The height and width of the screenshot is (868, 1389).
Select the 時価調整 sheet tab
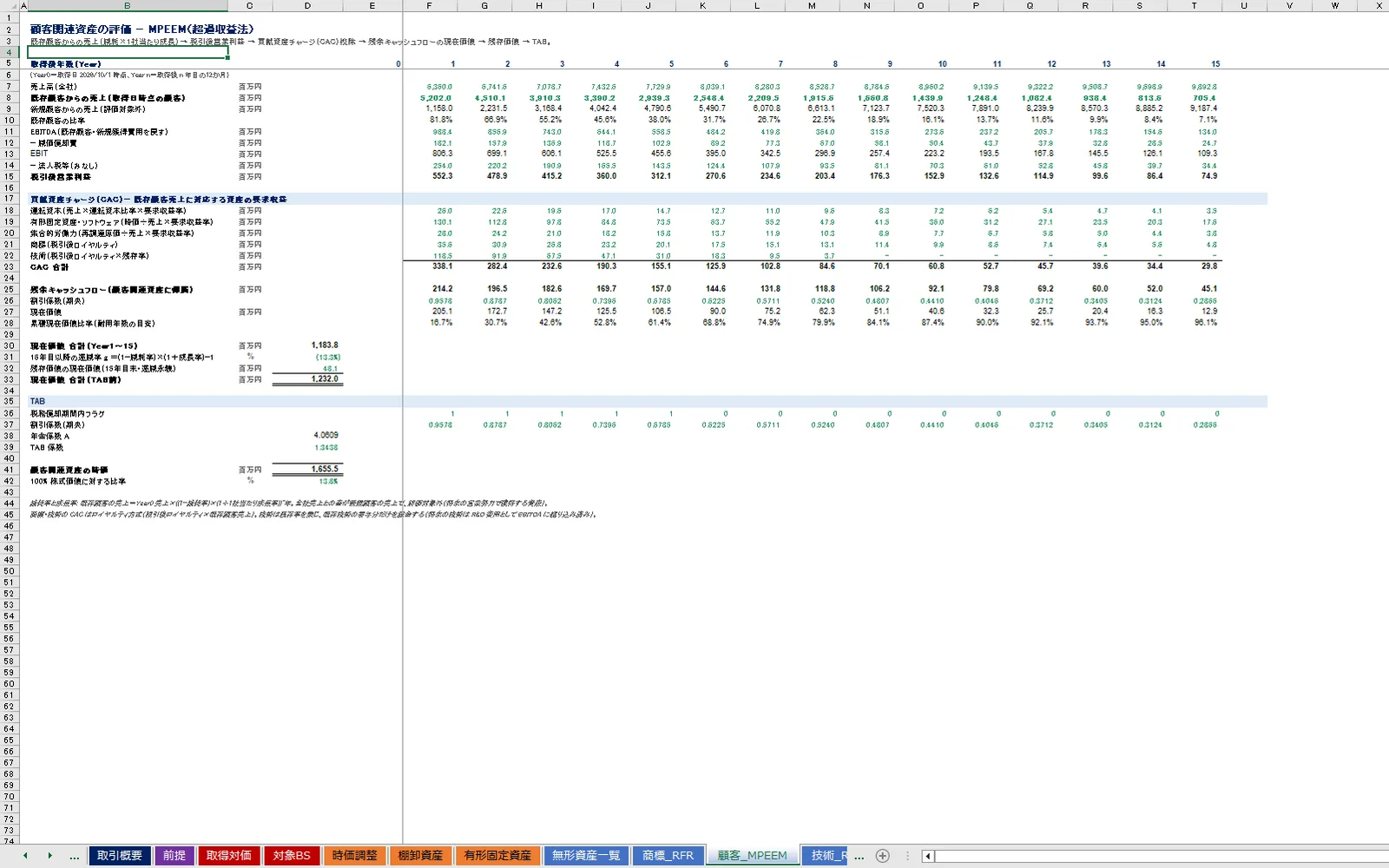pos(355,856)
